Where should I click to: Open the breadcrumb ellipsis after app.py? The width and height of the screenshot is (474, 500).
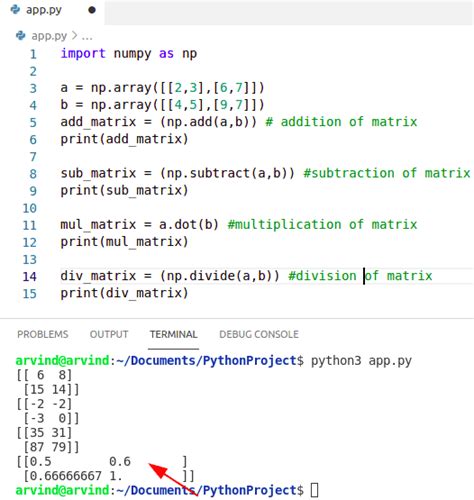87,37
